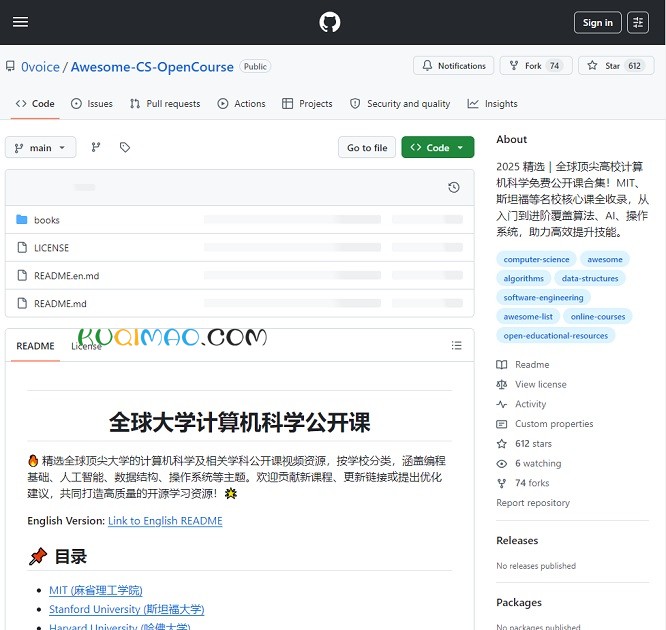The height and width of the screenshot is (630, 666).
Task: Click the books folder icon
Action: (22, 220)
